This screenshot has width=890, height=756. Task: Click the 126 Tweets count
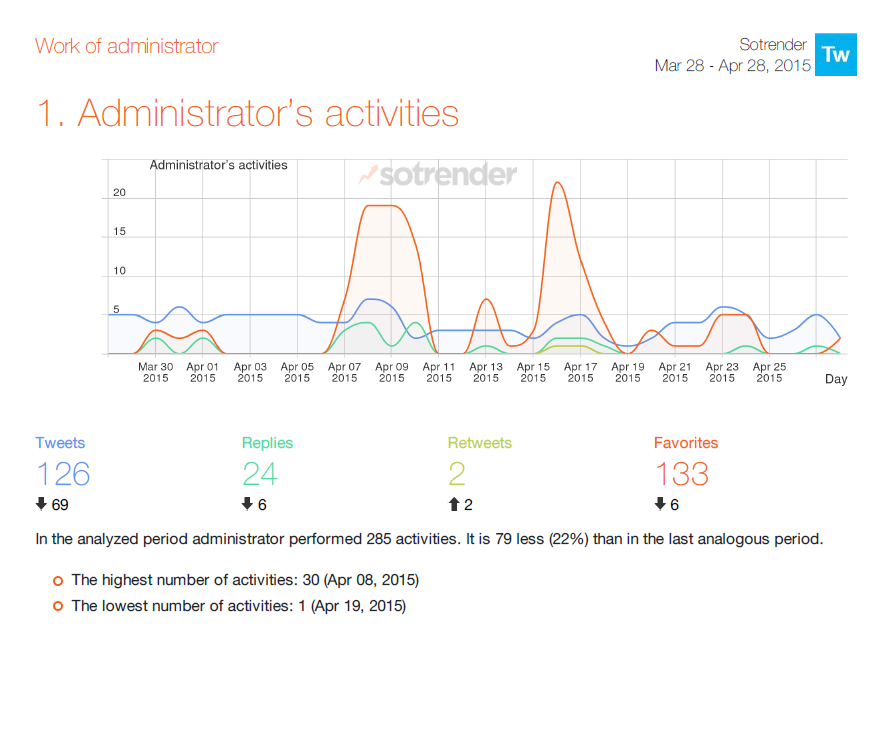[63, 473]
